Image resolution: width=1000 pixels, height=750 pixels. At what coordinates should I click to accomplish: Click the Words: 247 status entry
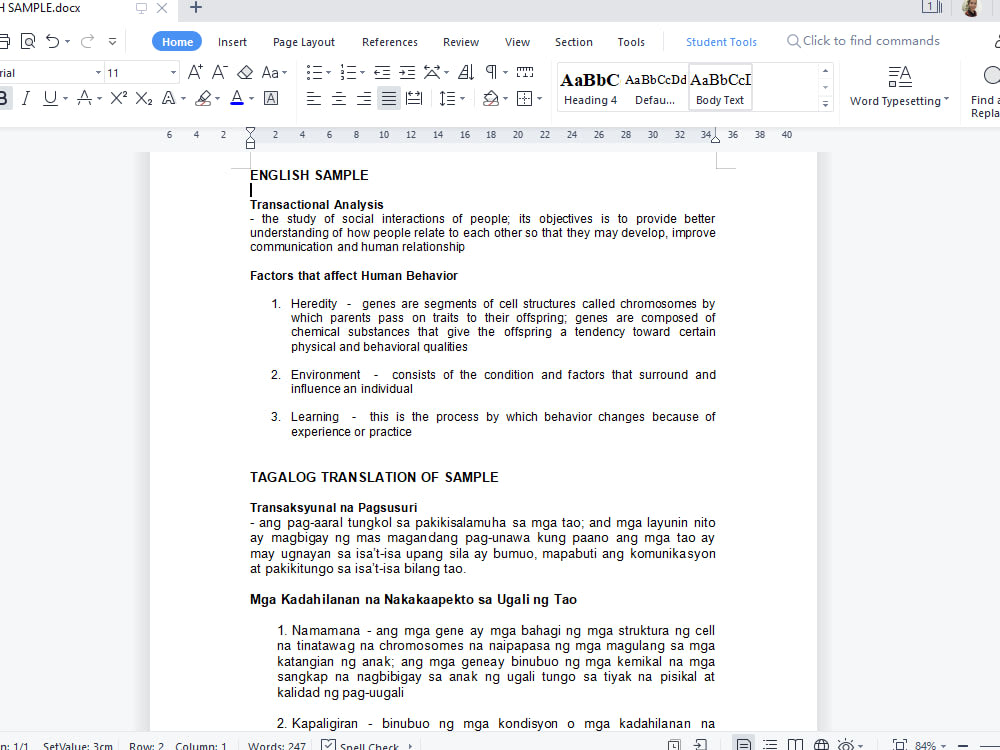point(277,745)
